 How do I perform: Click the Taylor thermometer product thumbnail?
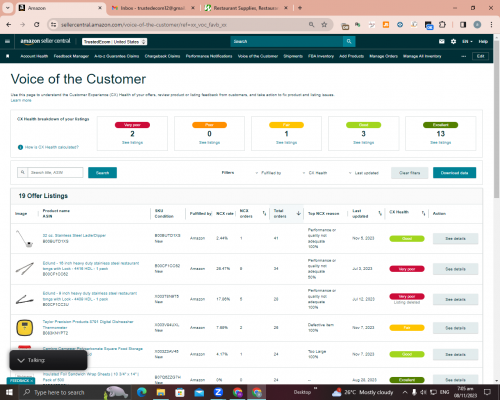click(x=25, y=328)
